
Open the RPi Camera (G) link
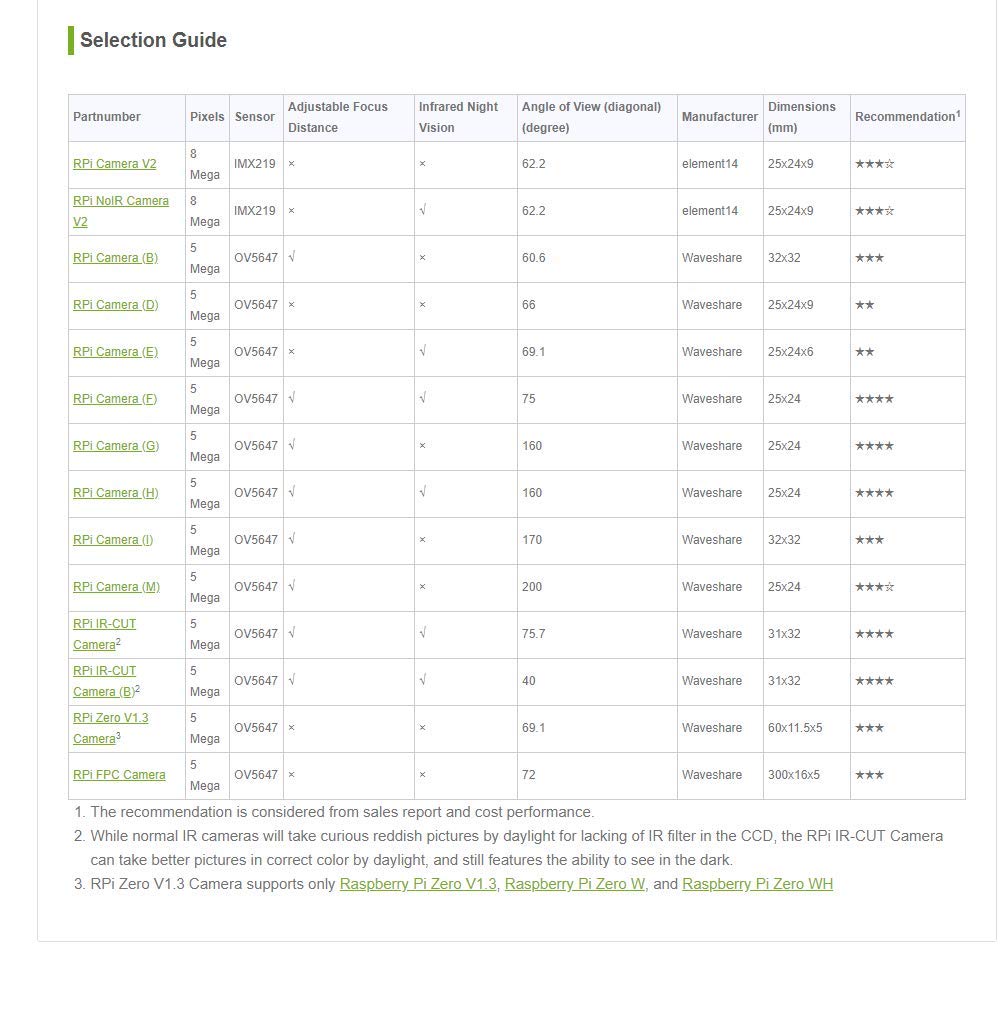click(115, 446)
